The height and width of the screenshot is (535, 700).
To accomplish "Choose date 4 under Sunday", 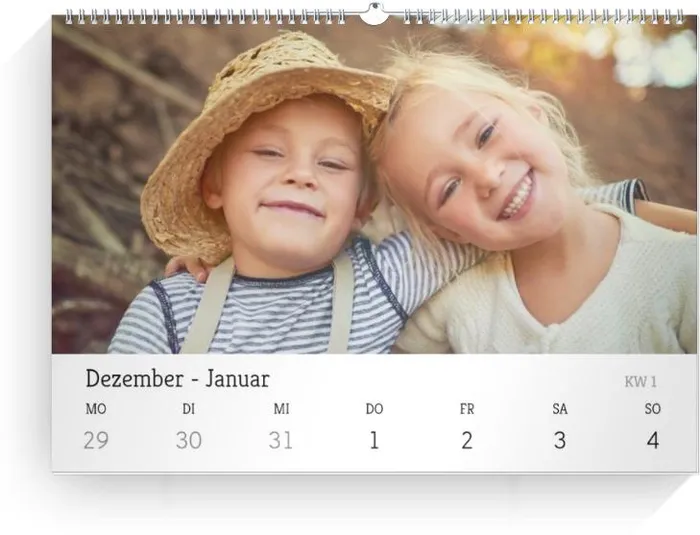I will click(x=653, y=440).
